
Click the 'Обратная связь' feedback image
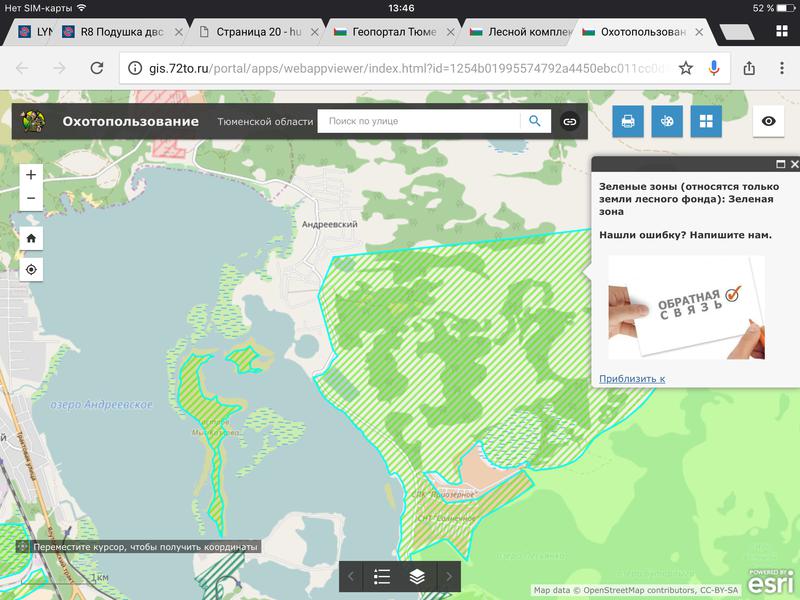click(x=686, y=307)
